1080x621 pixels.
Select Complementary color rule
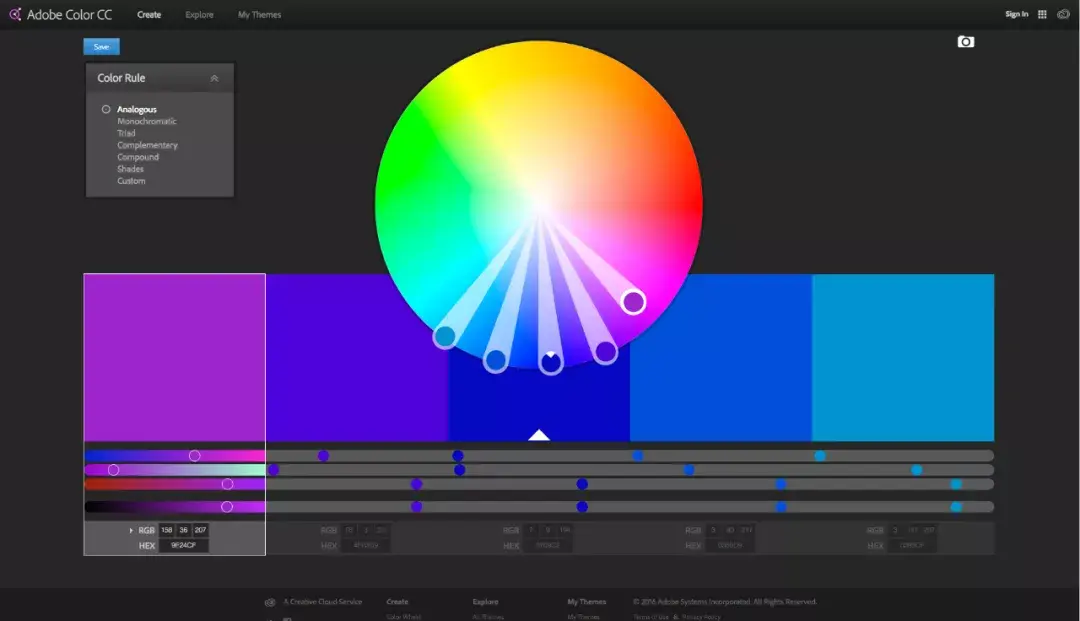pyautogui.click(x=147, y=145)
